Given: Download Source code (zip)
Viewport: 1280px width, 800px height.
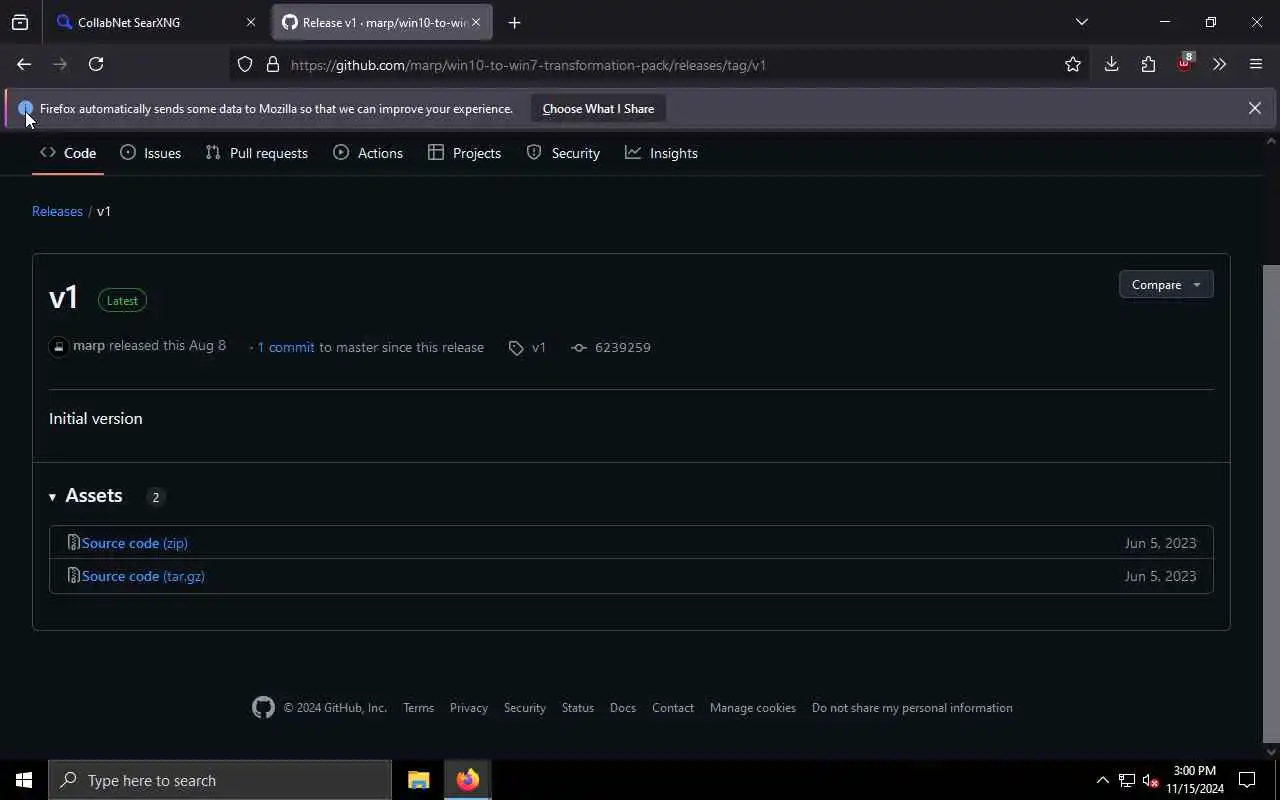Looking at the screenshot, I should click(135, 543).
